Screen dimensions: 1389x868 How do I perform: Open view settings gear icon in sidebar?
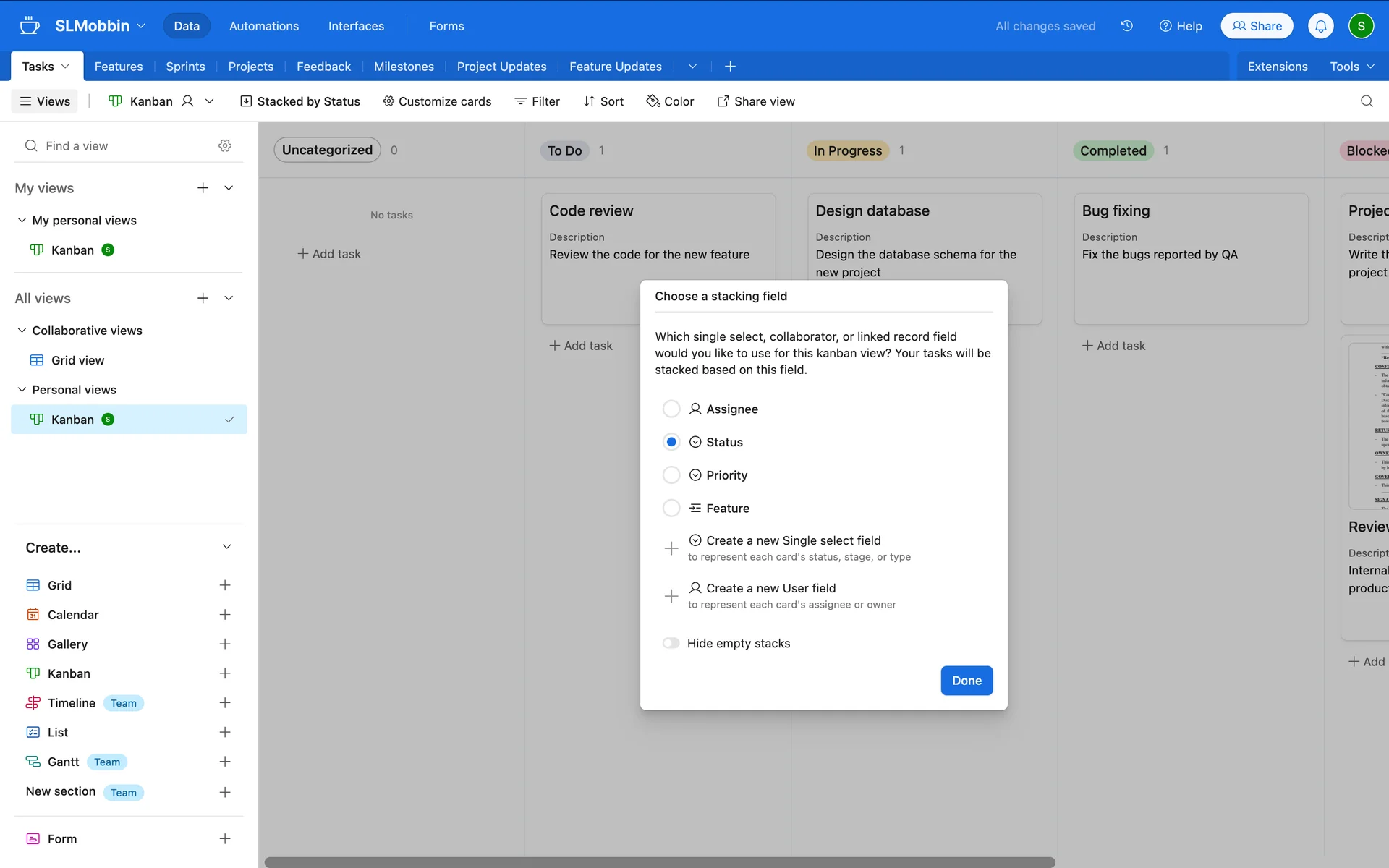click(225, 146)
